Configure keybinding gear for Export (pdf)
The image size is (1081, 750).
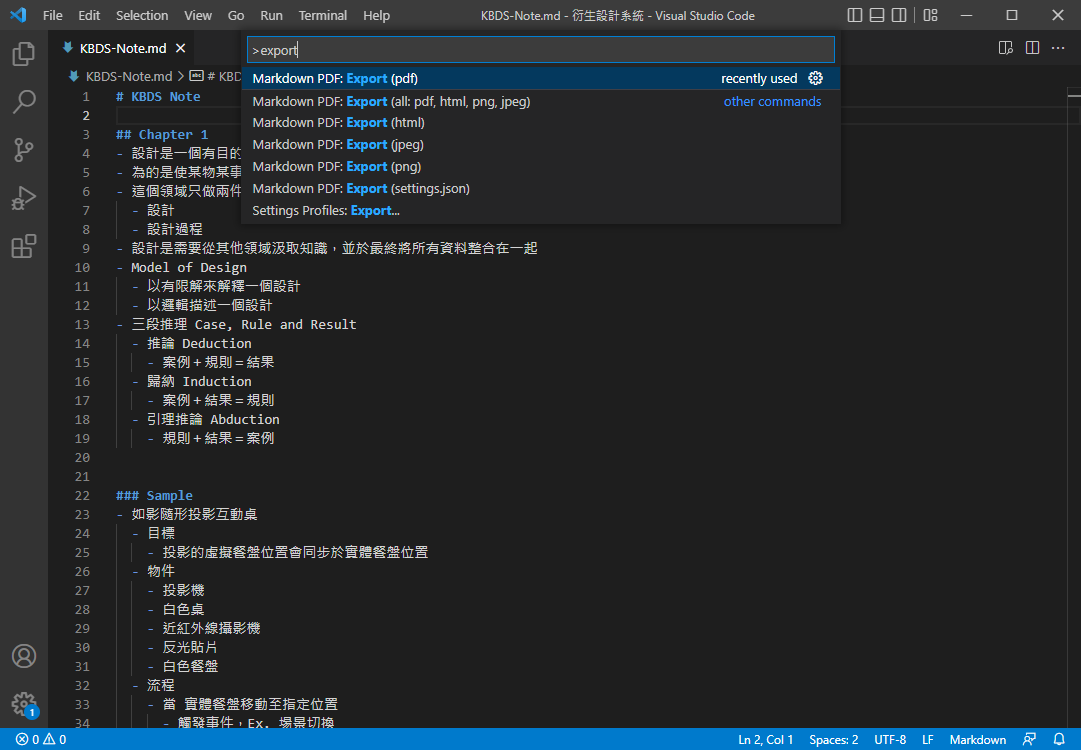coord(816,78)
